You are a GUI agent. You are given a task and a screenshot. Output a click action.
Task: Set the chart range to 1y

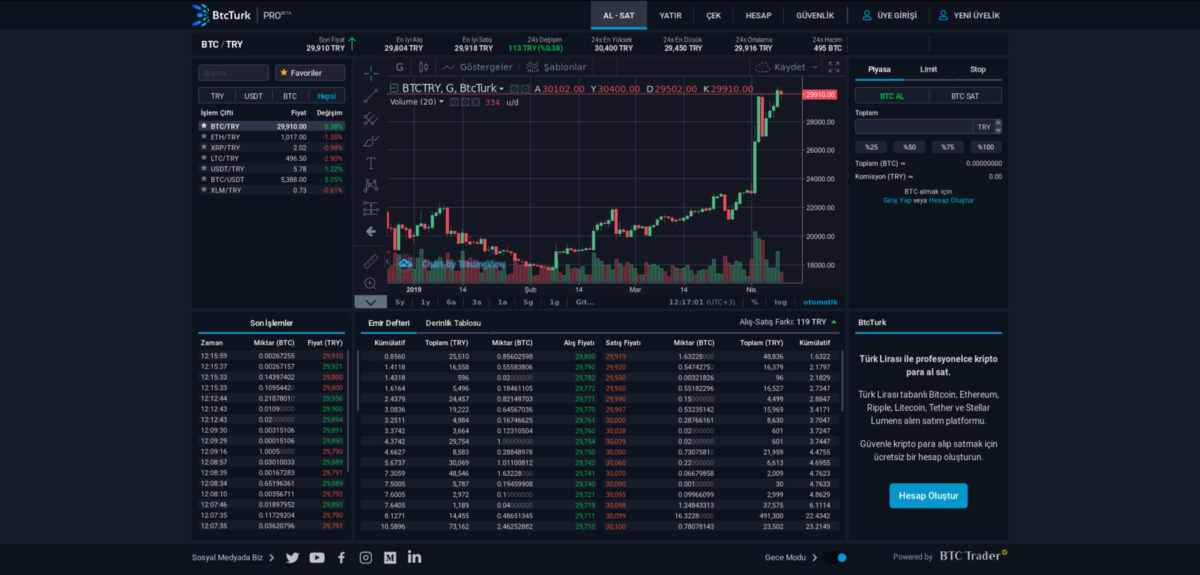click(425, 302)
